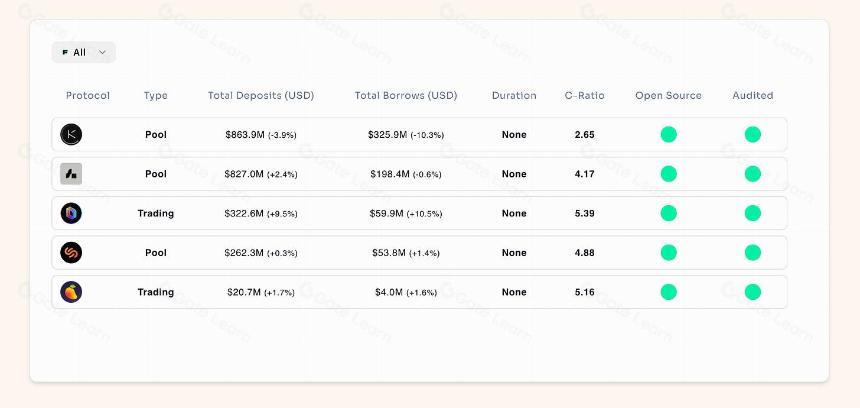The image size is (860, 408).
Task: Click the C-Ratio column header
Action: click(585, 95)
